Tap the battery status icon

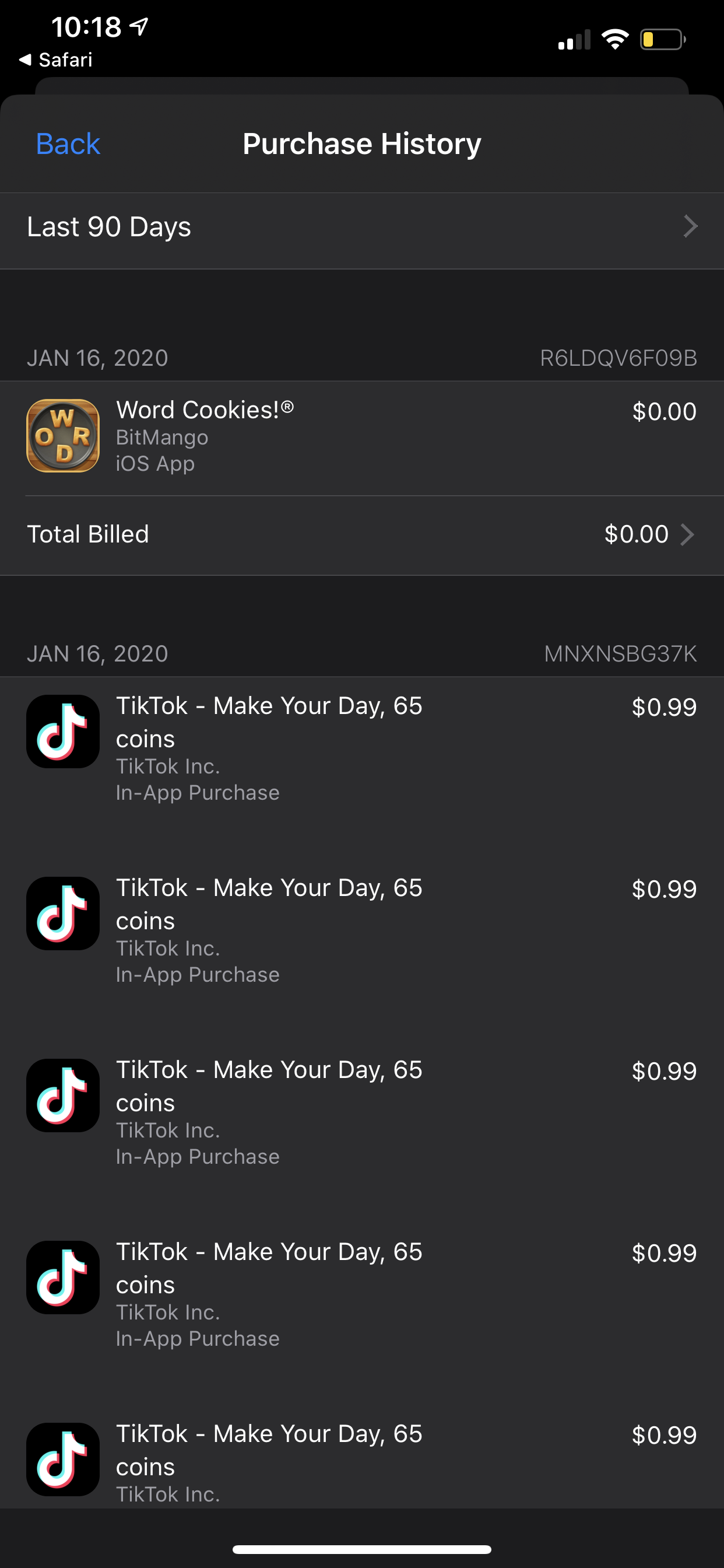pyautogui.click(x=662, y=40)
